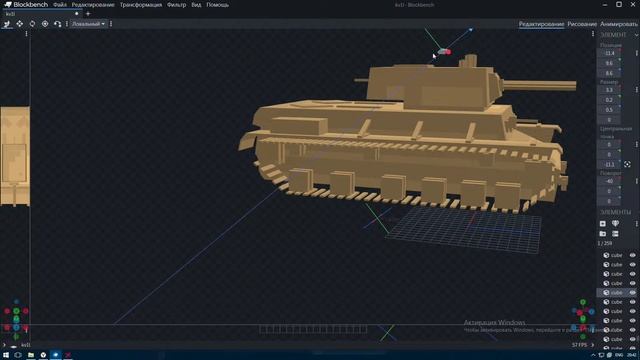Expand chevron at bottom-left status bar
The image size is (640, 360).
(x=4, y=345)
